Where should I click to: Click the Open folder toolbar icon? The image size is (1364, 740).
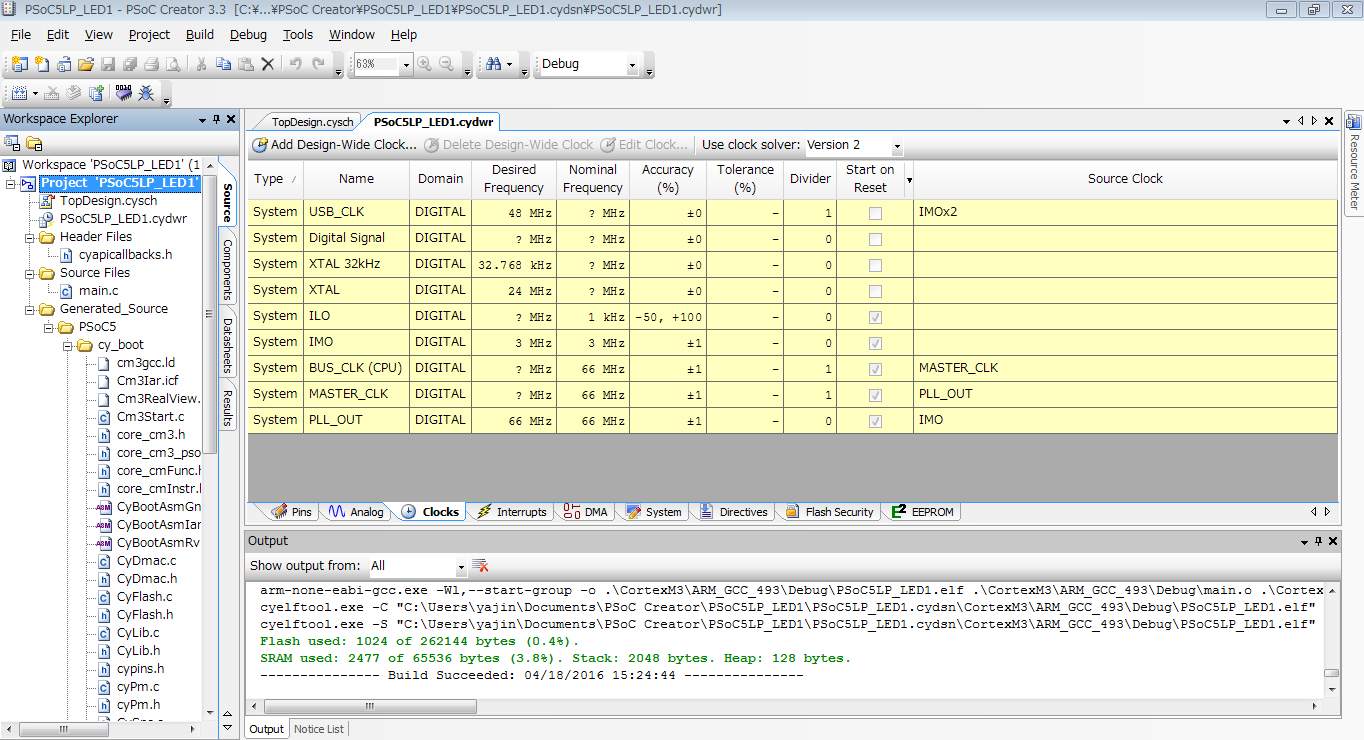tap(86, 64)
